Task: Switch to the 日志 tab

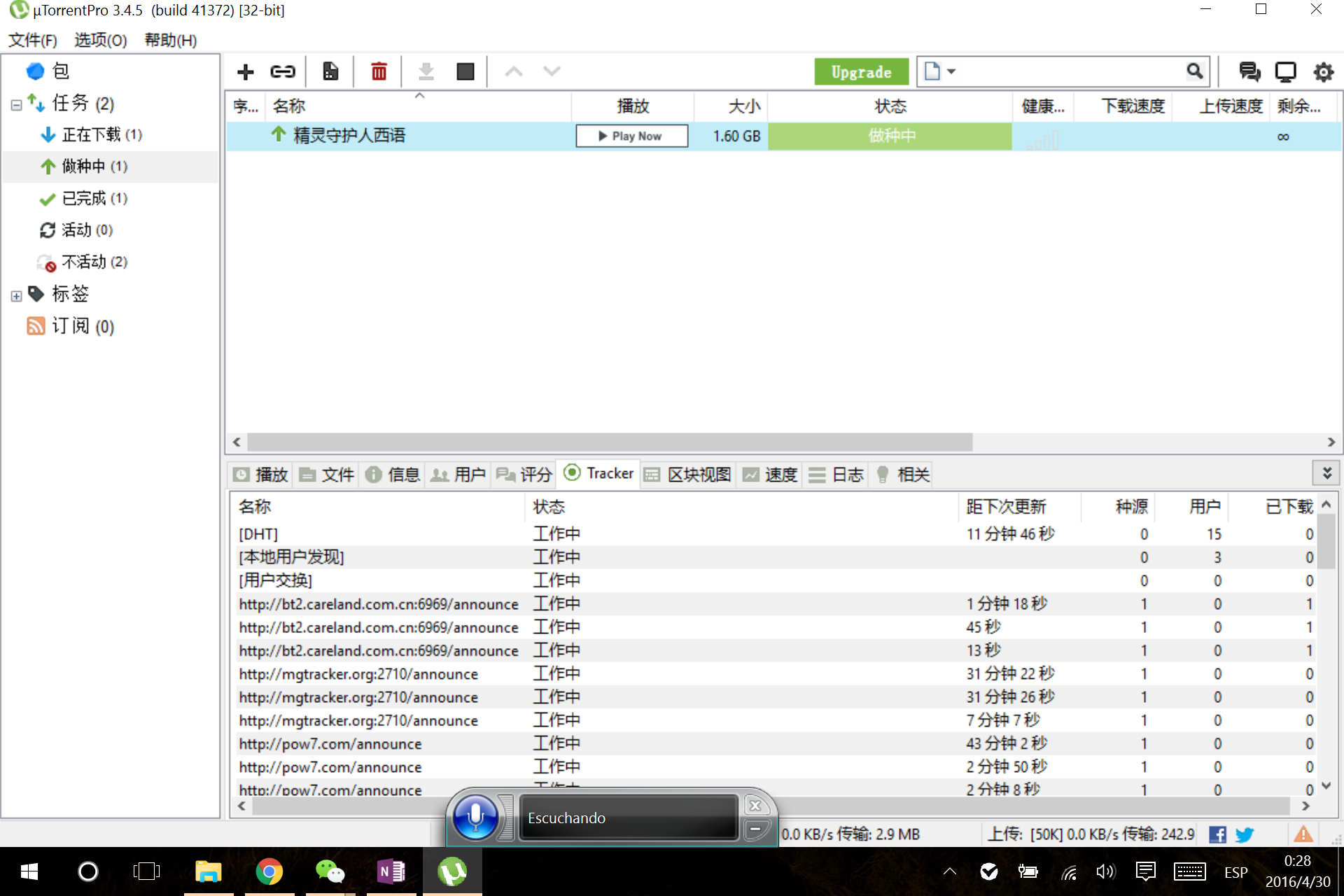Action: click(x=836, y=475)
